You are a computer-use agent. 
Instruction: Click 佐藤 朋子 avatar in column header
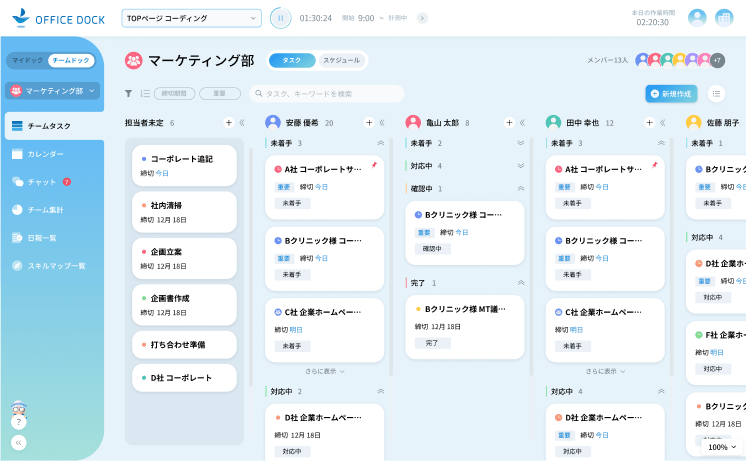pyautogui.click(x=694, y=122)
